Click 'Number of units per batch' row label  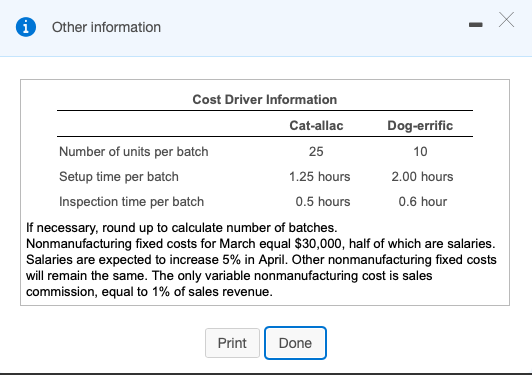click(x=134, y=152)
